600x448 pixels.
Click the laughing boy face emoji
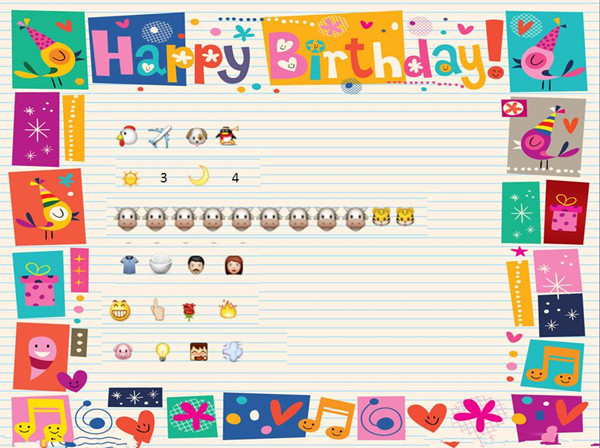(x=199, y=352)
